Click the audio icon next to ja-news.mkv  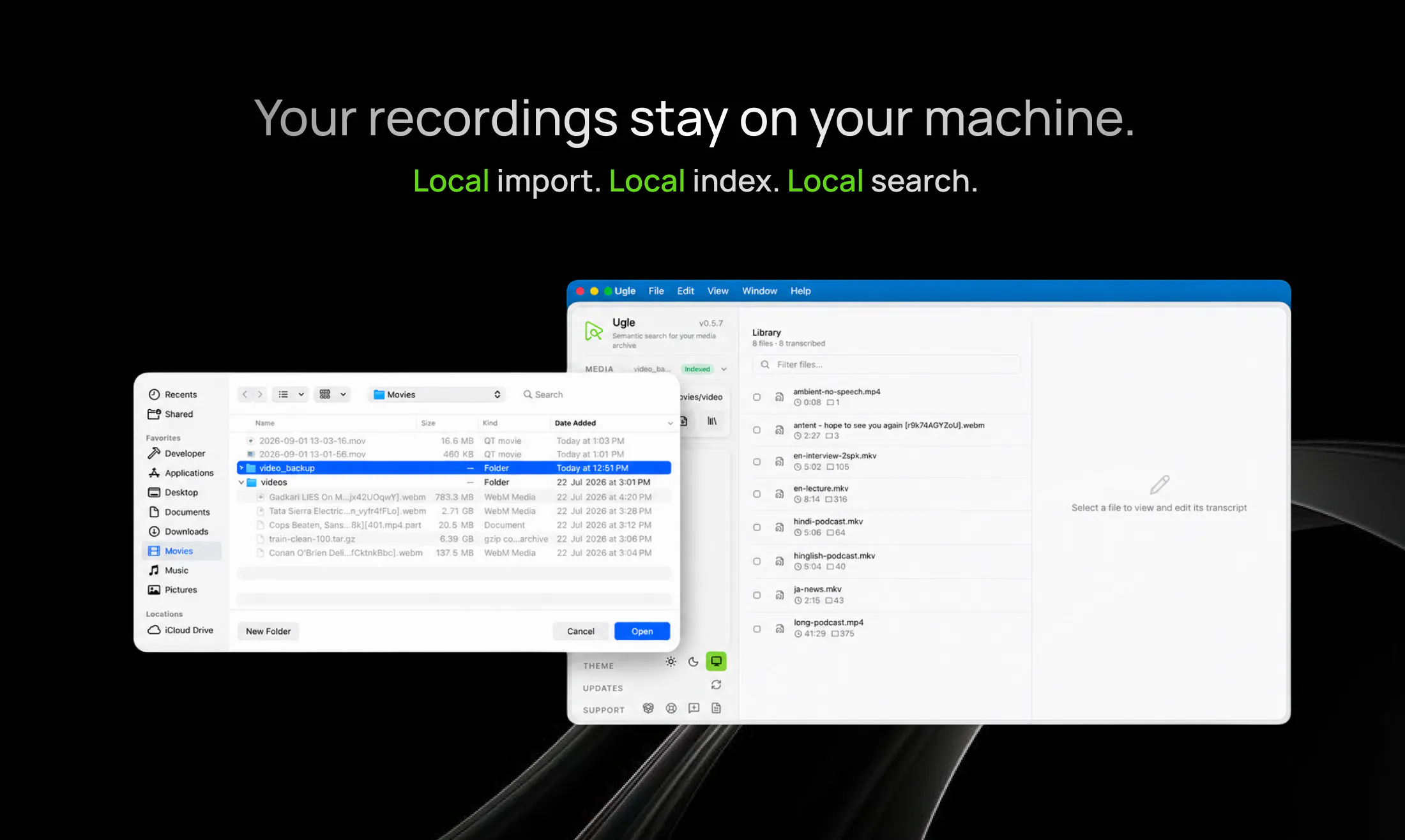(x=779, y=595)
